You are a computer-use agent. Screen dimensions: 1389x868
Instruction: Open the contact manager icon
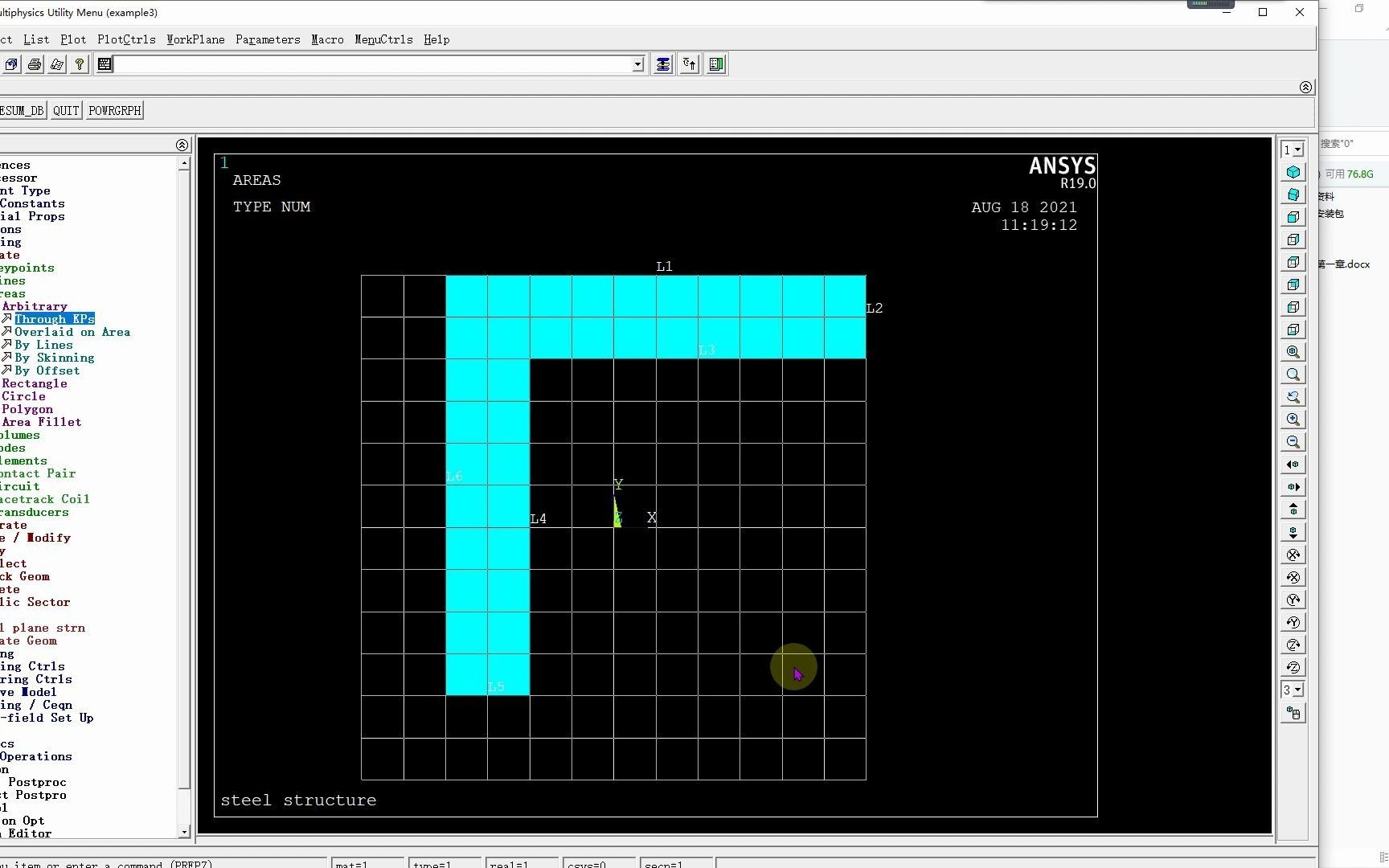[717, 64]
